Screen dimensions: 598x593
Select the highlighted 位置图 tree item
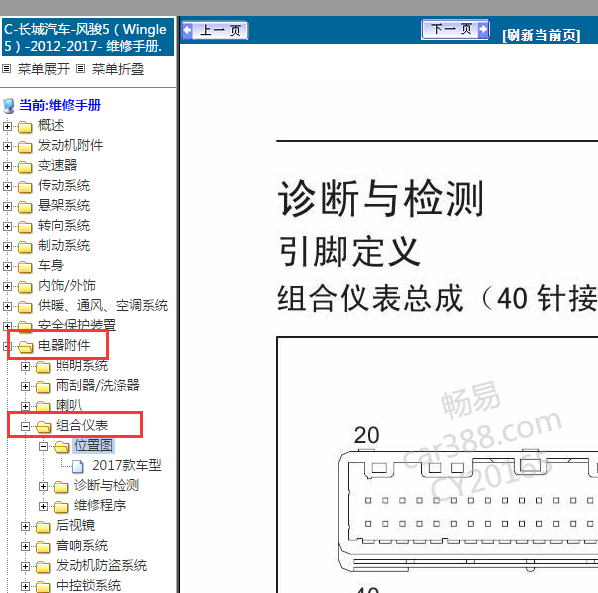coord(93,445)
